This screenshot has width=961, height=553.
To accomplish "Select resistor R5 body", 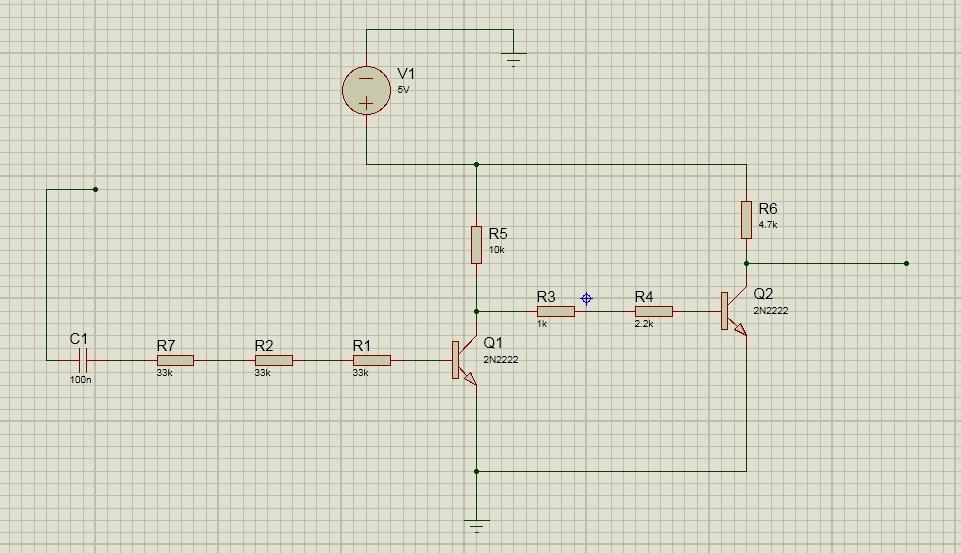I will [x=477, y=245].
